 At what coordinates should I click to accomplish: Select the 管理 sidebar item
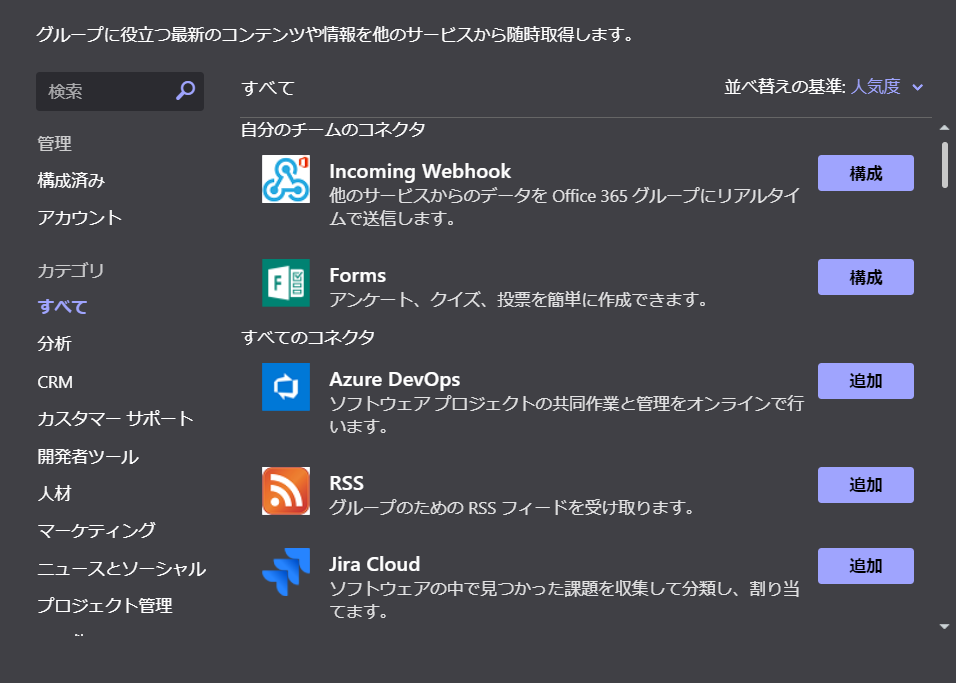pos(55,142)
